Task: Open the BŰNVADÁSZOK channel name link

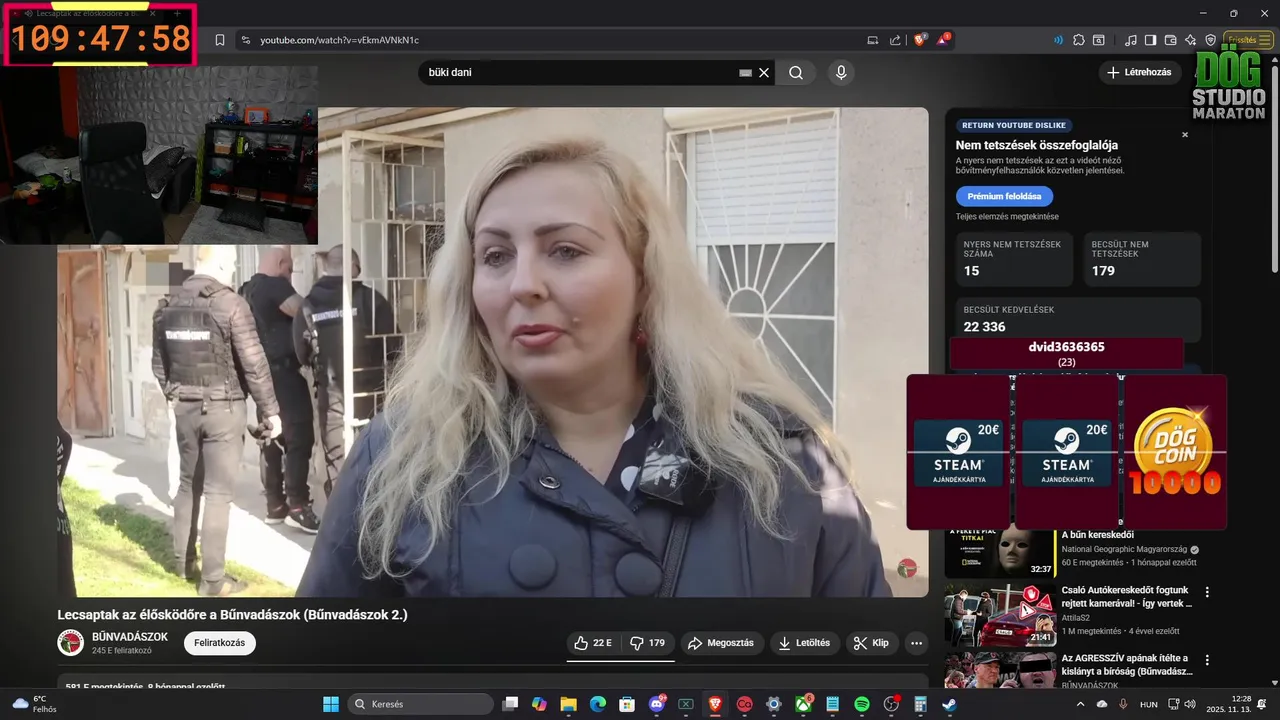Action: [x=130, y=637]
